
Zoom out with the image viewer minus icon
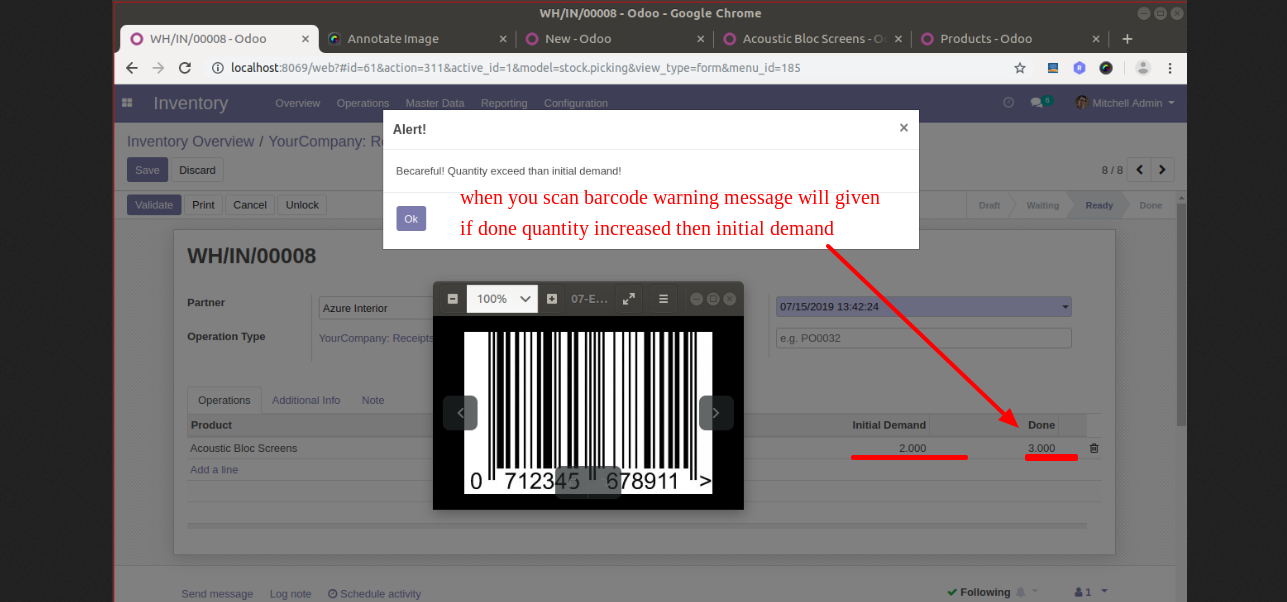[452, 299]
